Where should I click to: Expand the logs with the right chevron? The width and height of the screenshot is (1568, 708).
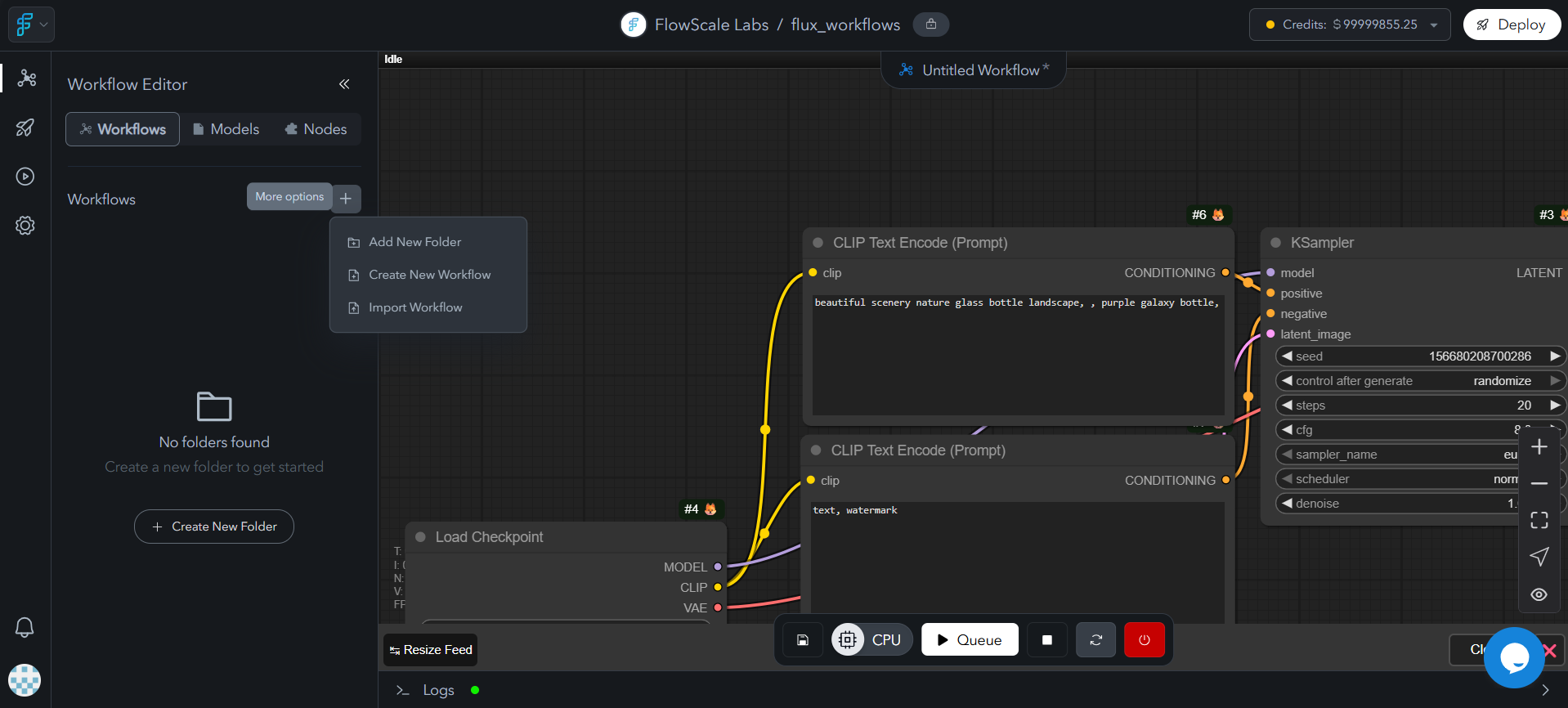1545,690
